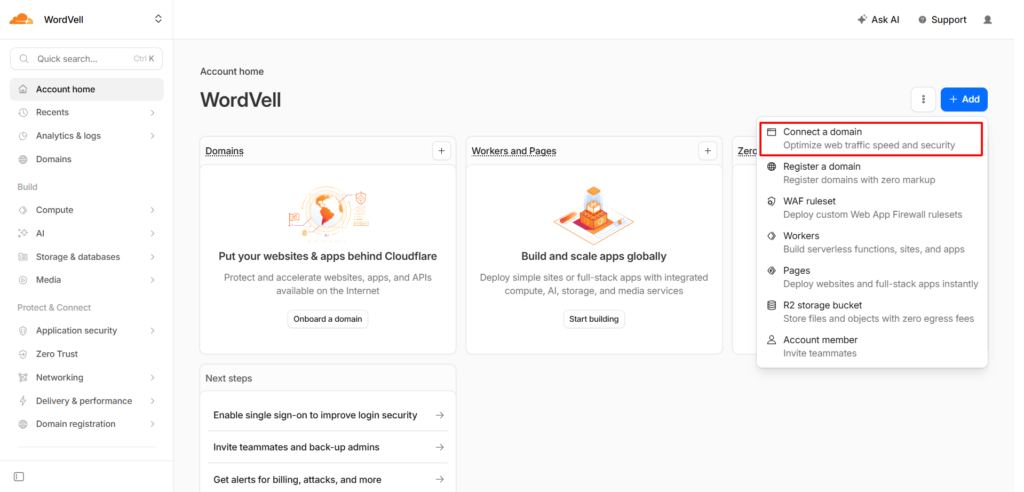Screen dimensions: 1024x492
Task: Select WAF ruleset menu entry
Action: pos(871,208)
